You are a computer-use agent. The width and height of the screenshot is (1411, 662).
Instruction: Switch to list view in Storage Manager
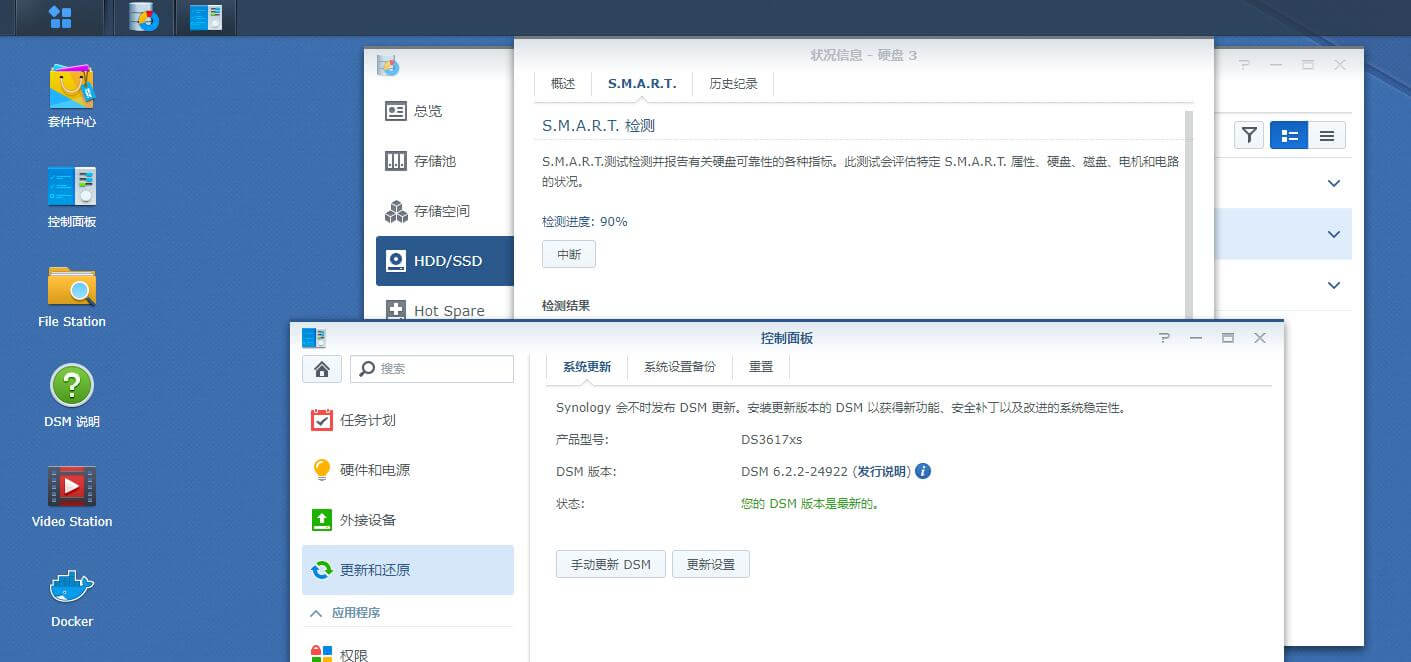pos(1289,135)
